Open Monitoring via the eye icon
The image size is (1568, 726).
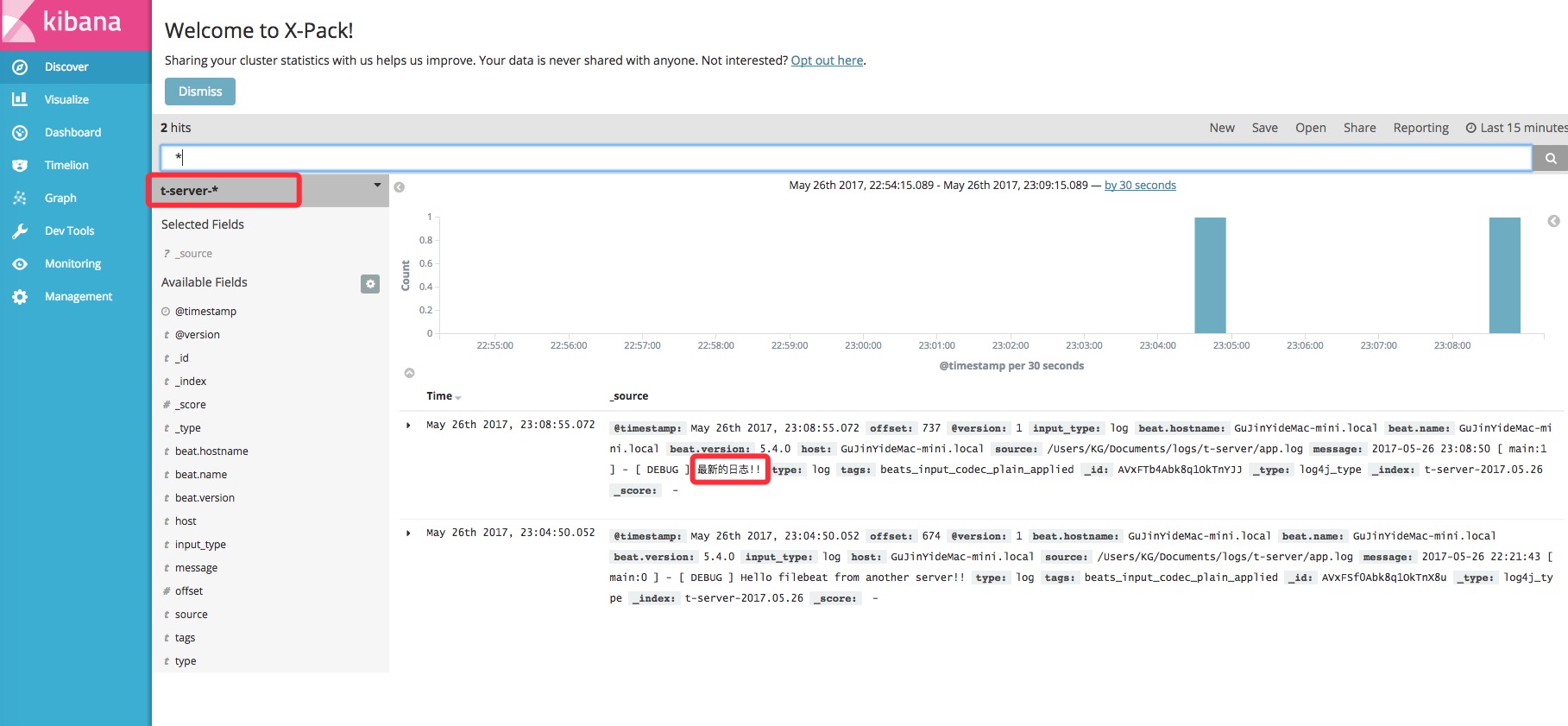(x=20, y=264)
